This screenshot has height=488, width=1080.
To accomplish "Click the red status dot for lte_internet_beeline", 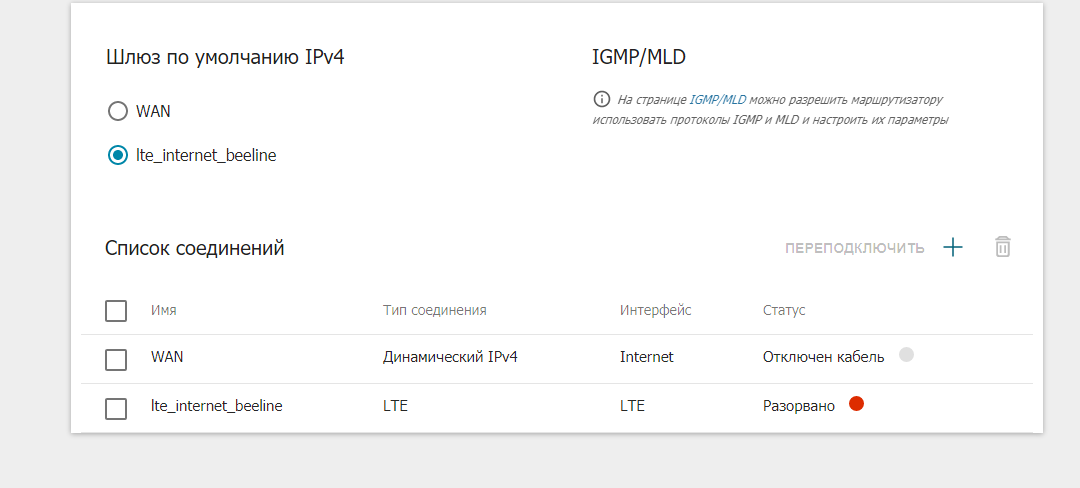I will coord(856,404).
